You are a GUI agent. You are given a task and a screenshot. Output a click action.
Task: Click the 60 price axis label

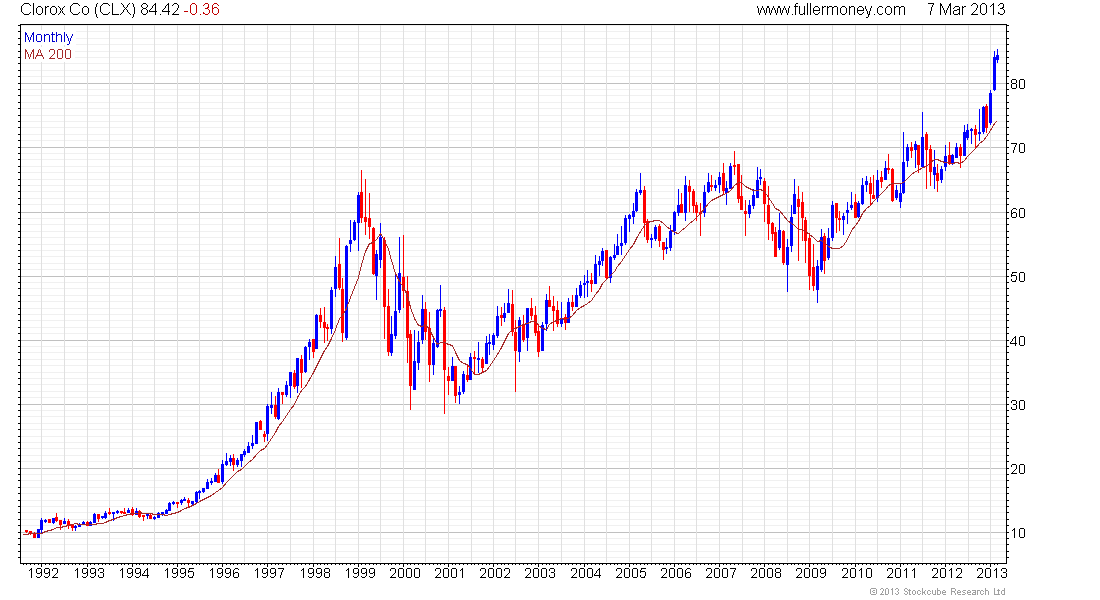(x=1017, y=213)
